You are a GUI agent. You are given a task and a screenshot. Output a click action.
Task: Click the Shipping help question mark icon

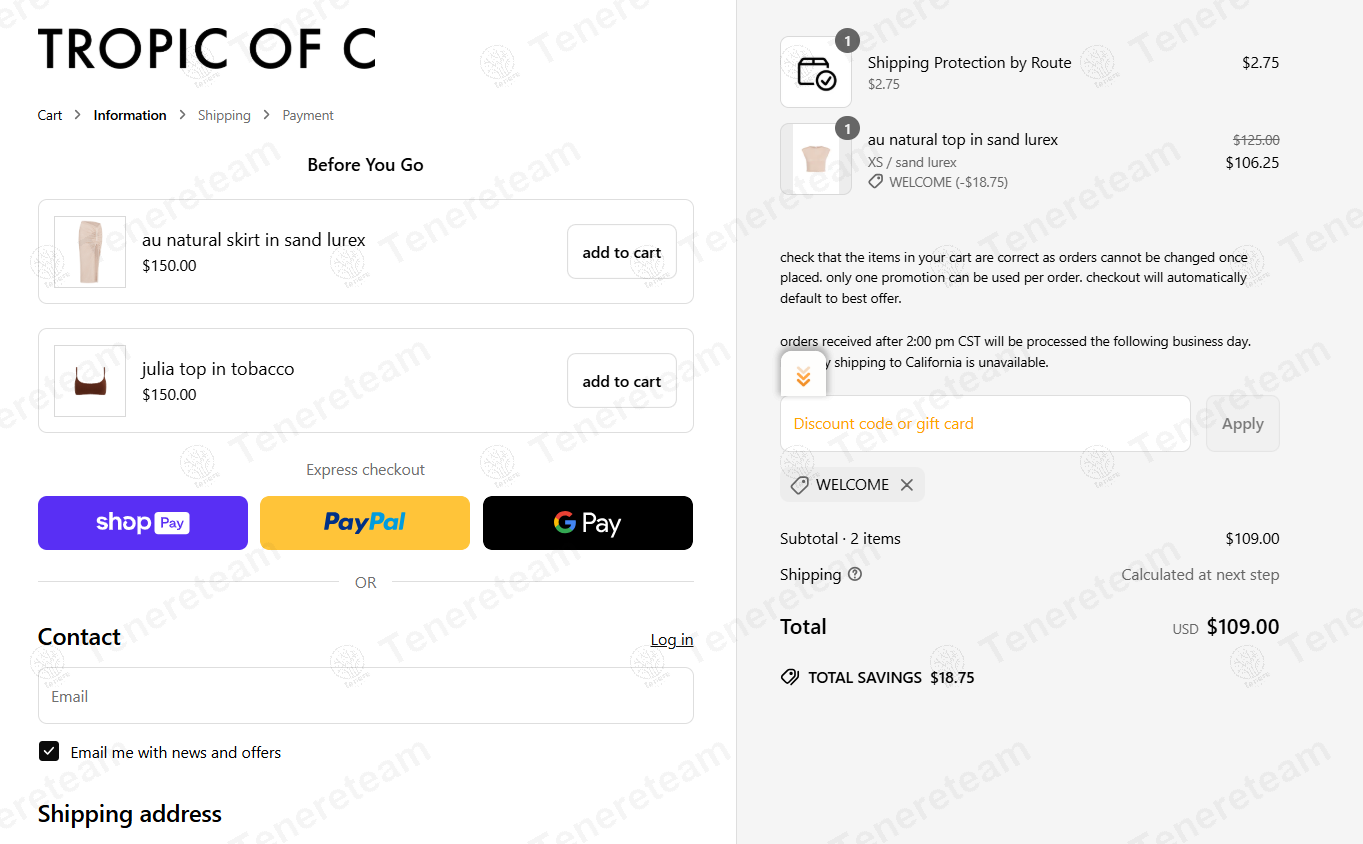tap(855, 575)
